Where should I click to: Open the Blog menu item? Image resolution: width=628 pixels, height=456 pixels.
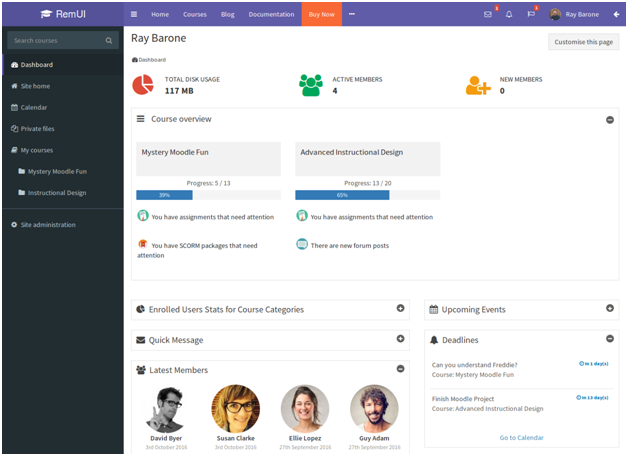(x=227, y=14)
